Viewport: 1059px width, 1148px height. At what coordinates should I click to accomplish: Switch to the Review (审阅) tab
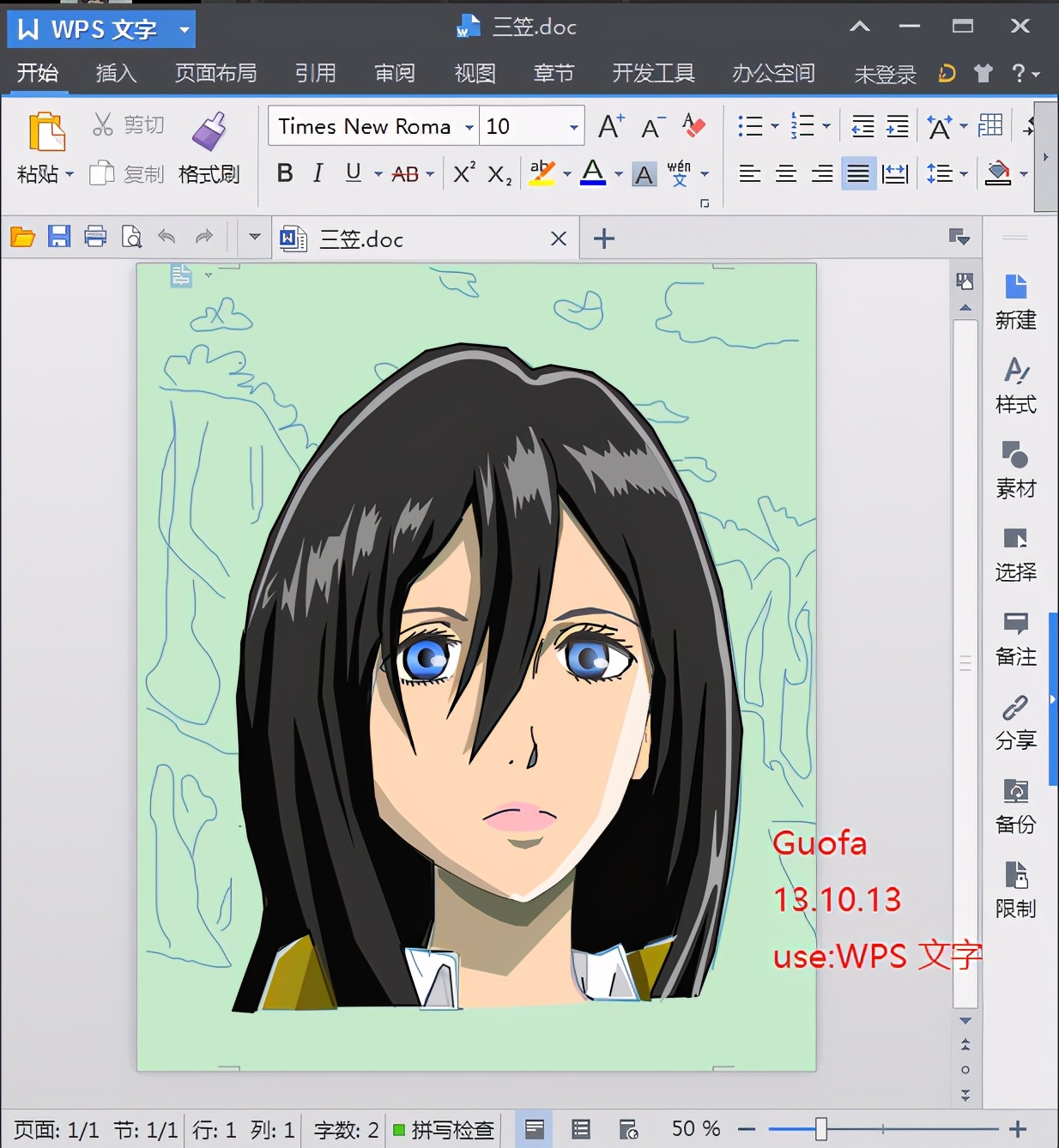[395, 74]
